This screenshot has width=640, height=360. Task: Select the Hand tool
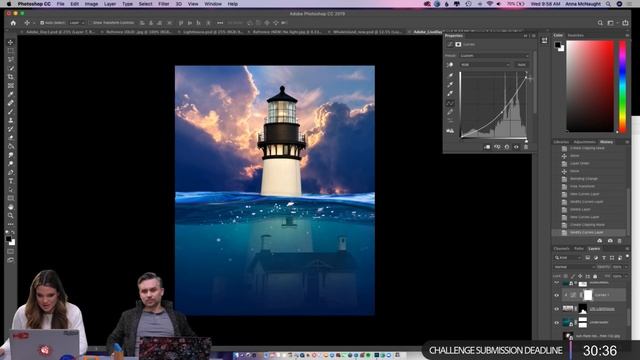[x=11, y=207]
